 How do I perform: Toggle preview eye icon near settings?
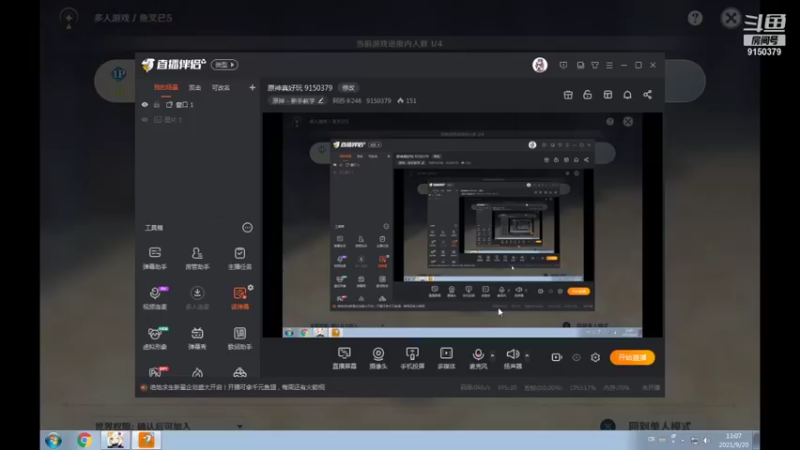click(576, 357)
